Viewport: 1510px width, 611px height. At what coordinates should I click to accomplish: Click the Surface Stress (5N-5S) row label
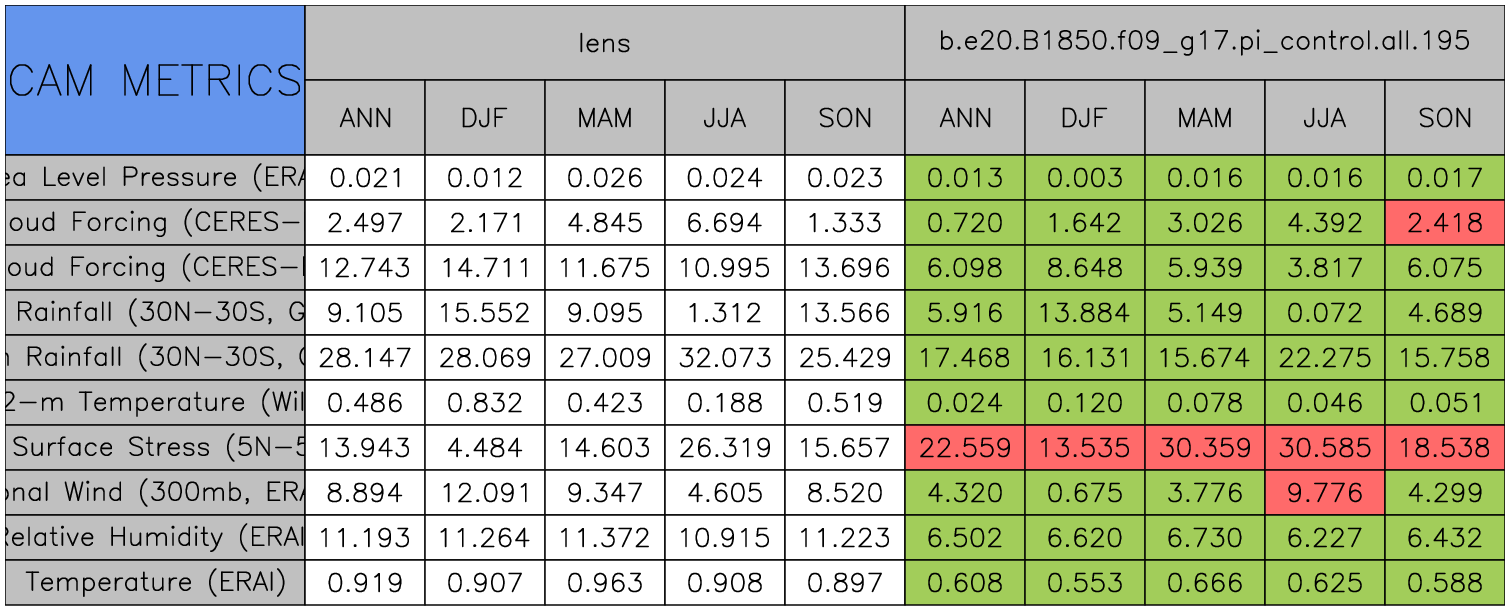[154, 448]
